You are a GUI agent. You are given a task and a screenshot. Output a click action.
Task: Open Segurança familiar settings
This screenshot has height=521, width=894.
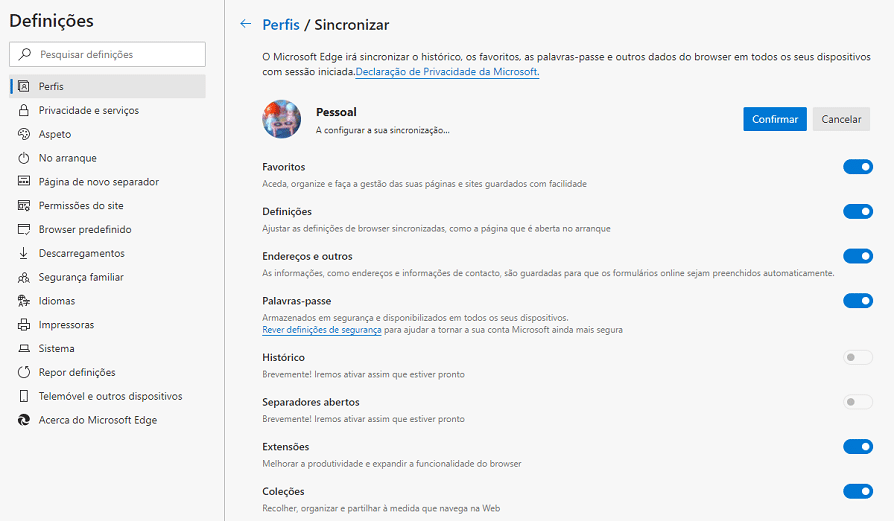[x=107, y=277]
